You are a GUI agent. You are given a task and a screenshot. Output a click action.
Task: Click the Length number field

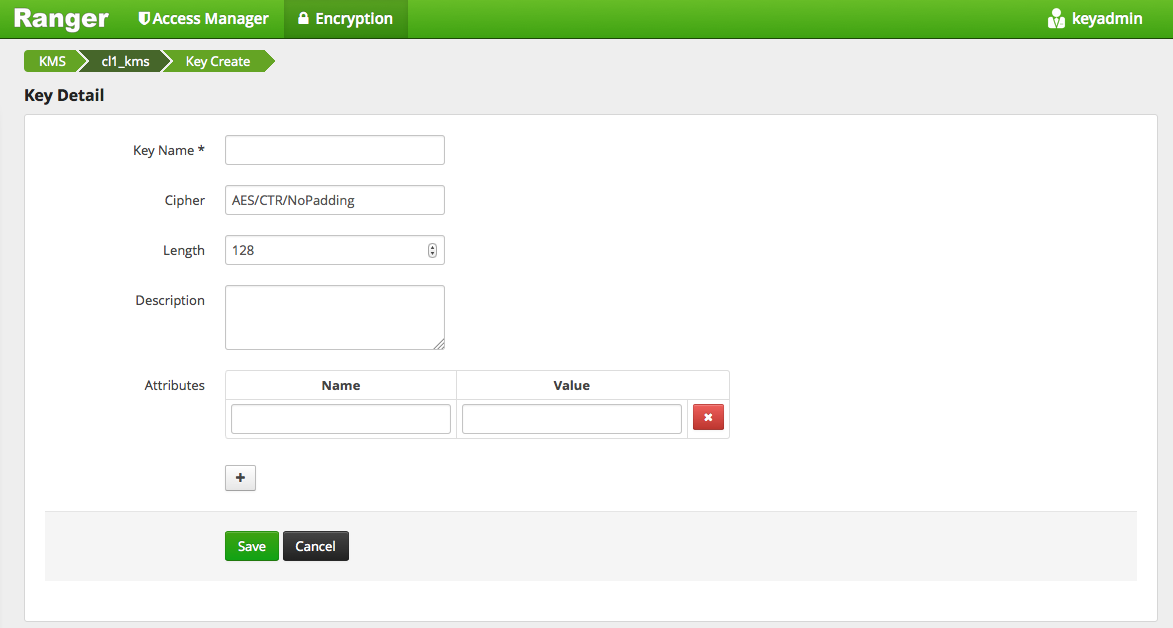pos(324,250)
